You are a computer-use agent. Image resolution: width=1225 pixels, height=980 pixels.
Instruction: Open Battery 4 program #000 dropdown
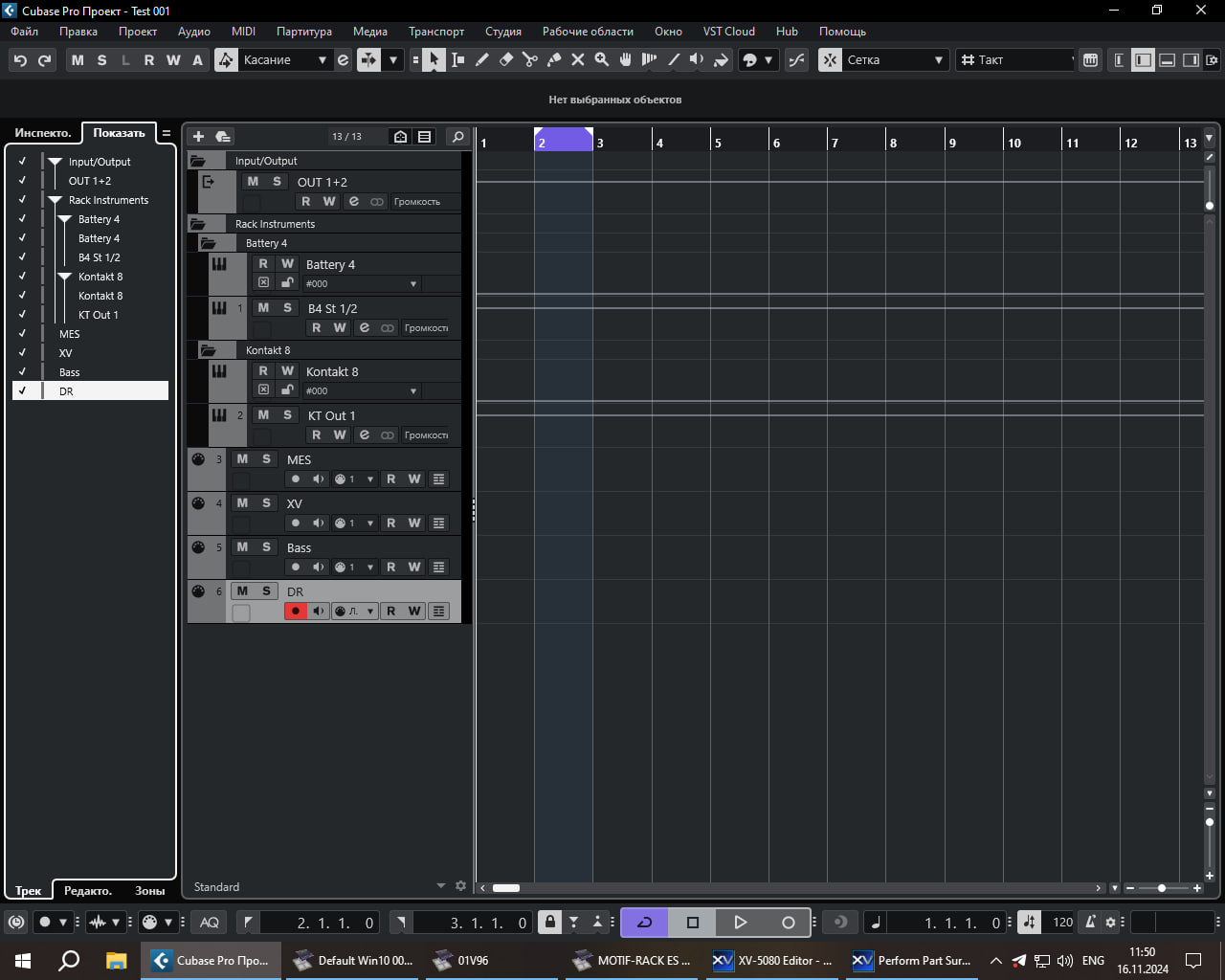pos(362,284)
